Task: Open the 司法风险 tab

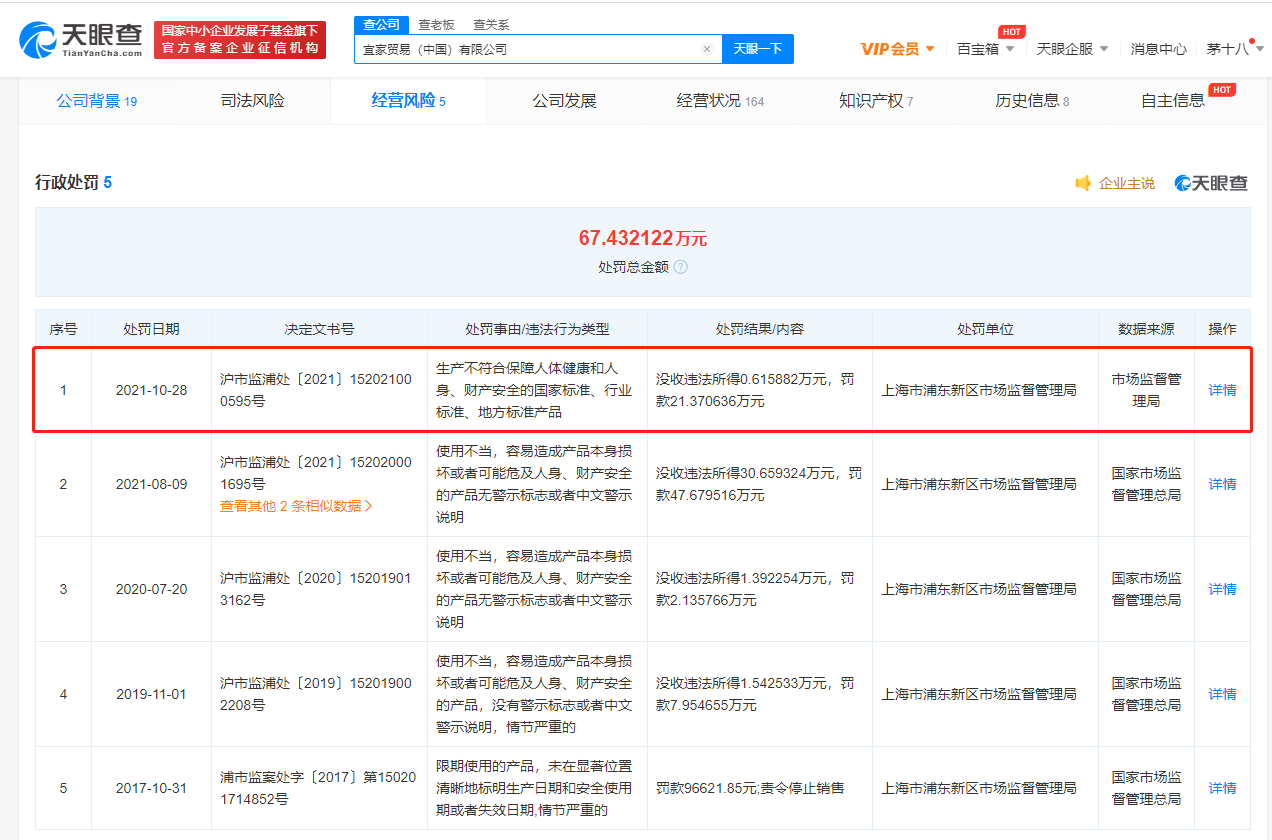Action: tap(252, 100)
